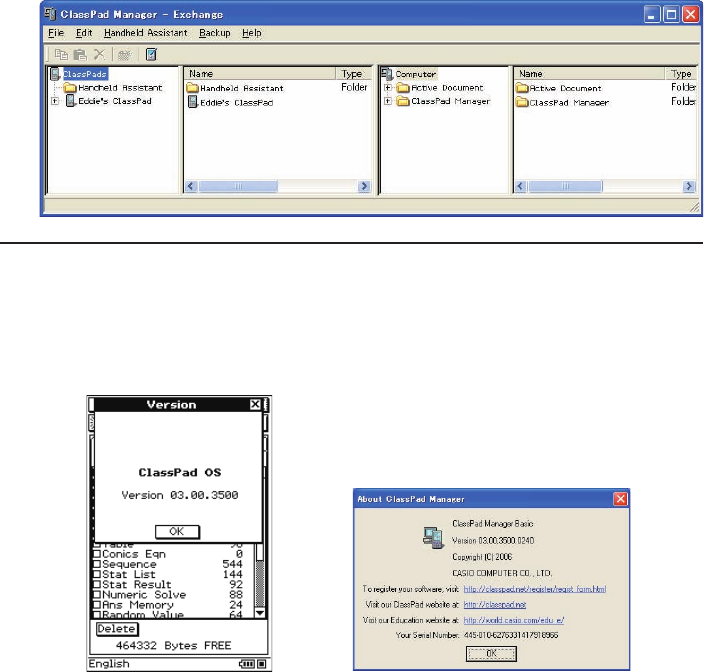Image resolution: width=704 pixels, height=672 pixels.
Task: Click the Type column header in the ClassPads list
Action: (353, 74)
